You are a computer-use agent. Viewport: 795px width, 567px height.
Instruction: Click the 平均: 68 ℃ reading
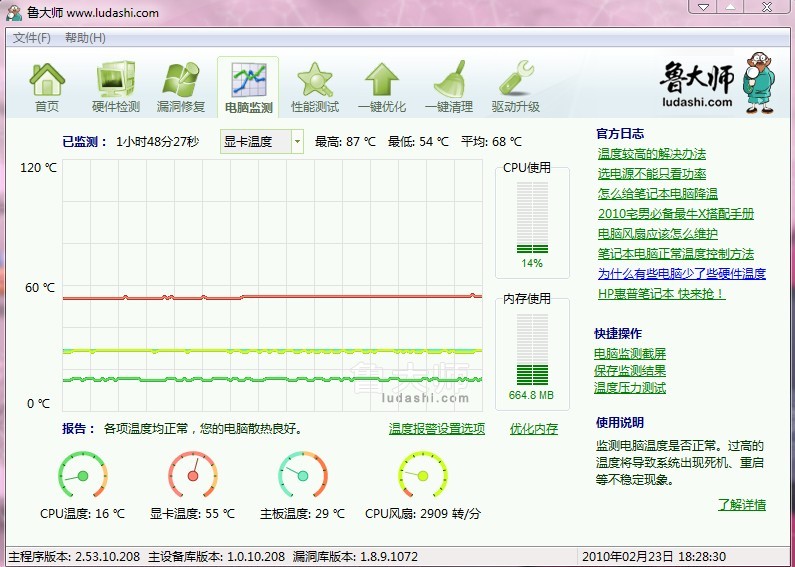[491, 141]
